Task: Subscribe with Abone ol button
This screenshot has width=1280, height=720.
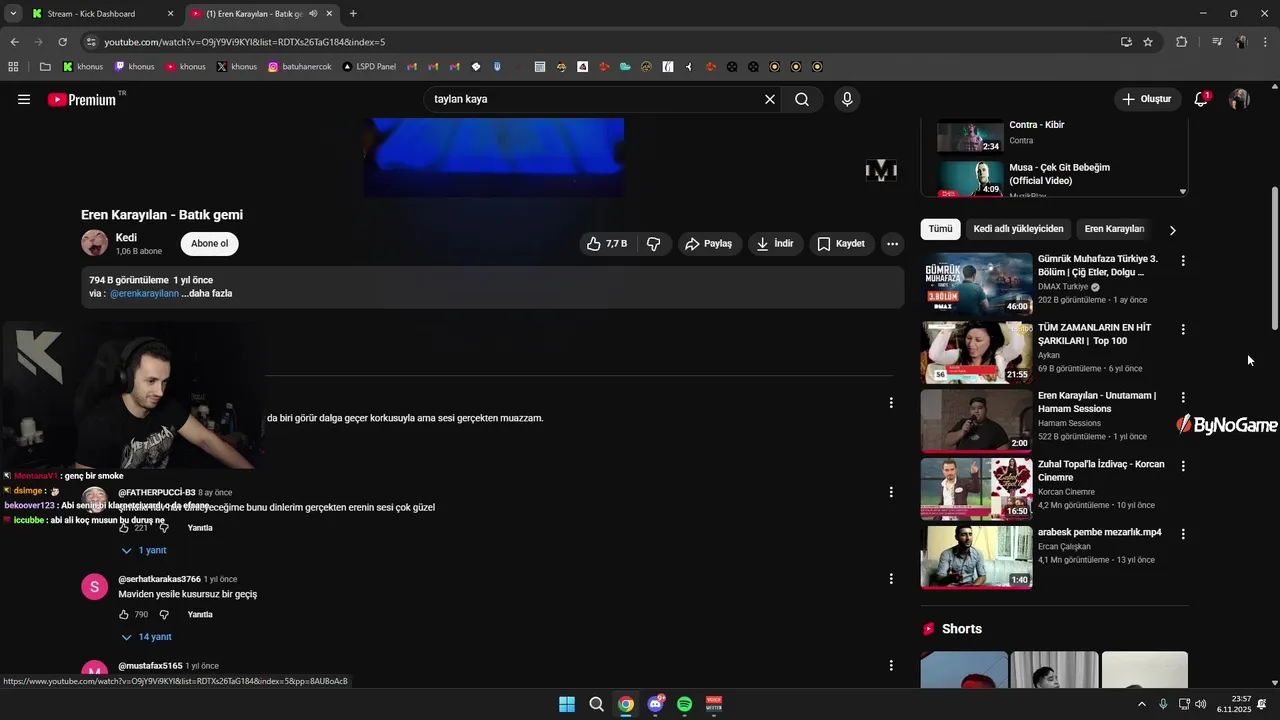Action: (x=210, y=244)
